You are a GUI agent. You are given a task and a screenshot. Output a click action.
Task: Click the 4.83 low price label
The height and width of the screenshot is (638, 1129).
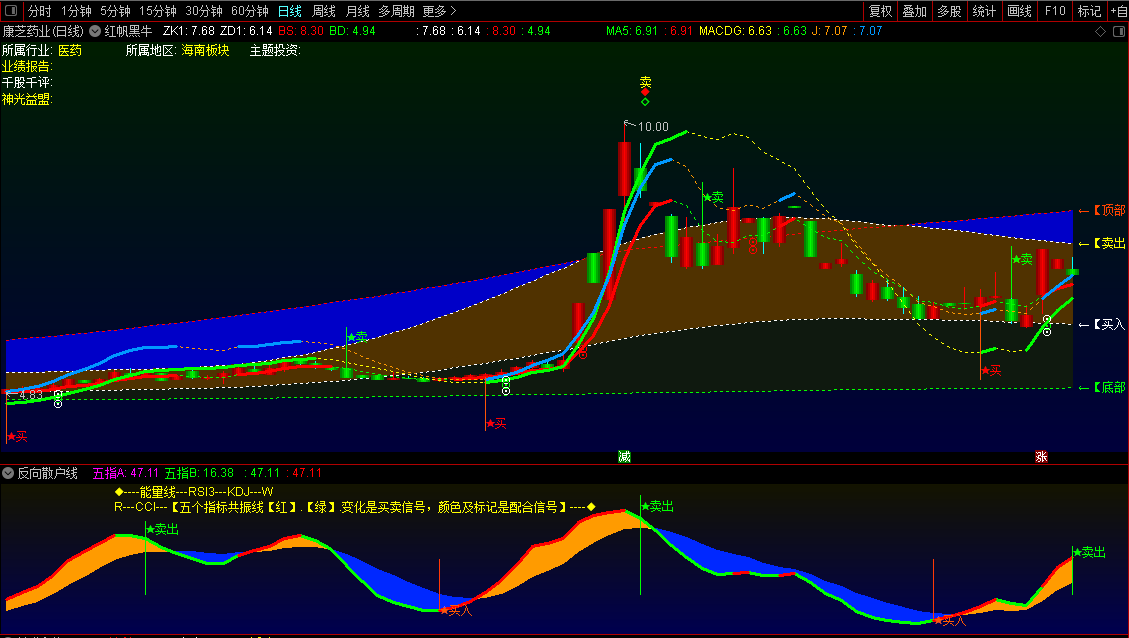tap(31, 395)
